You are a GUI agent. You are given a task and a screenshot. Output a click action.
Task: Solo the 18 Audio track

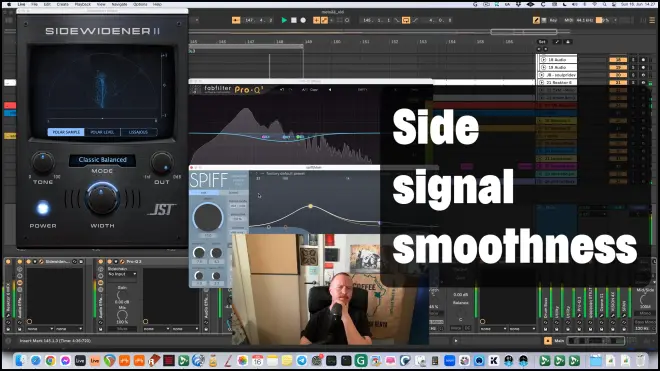pyautogui.click(x=633, y=60)
